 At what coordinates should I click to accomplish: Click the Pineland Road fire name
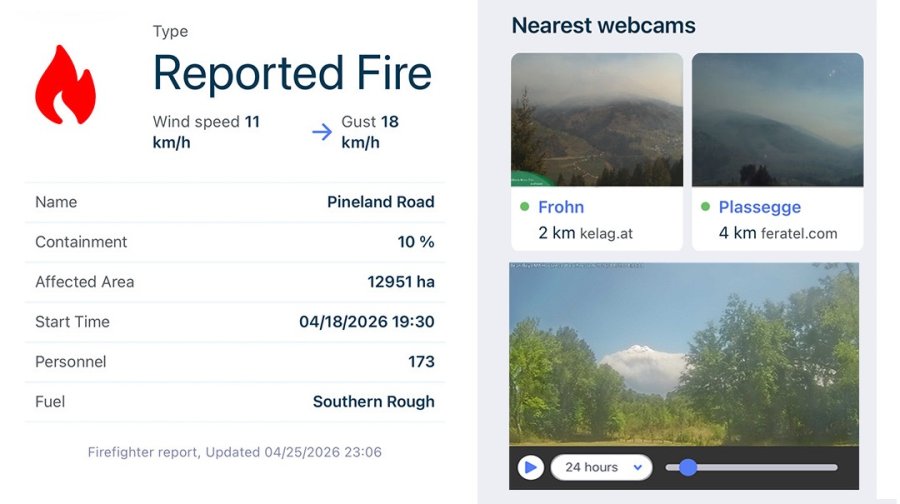380,202
